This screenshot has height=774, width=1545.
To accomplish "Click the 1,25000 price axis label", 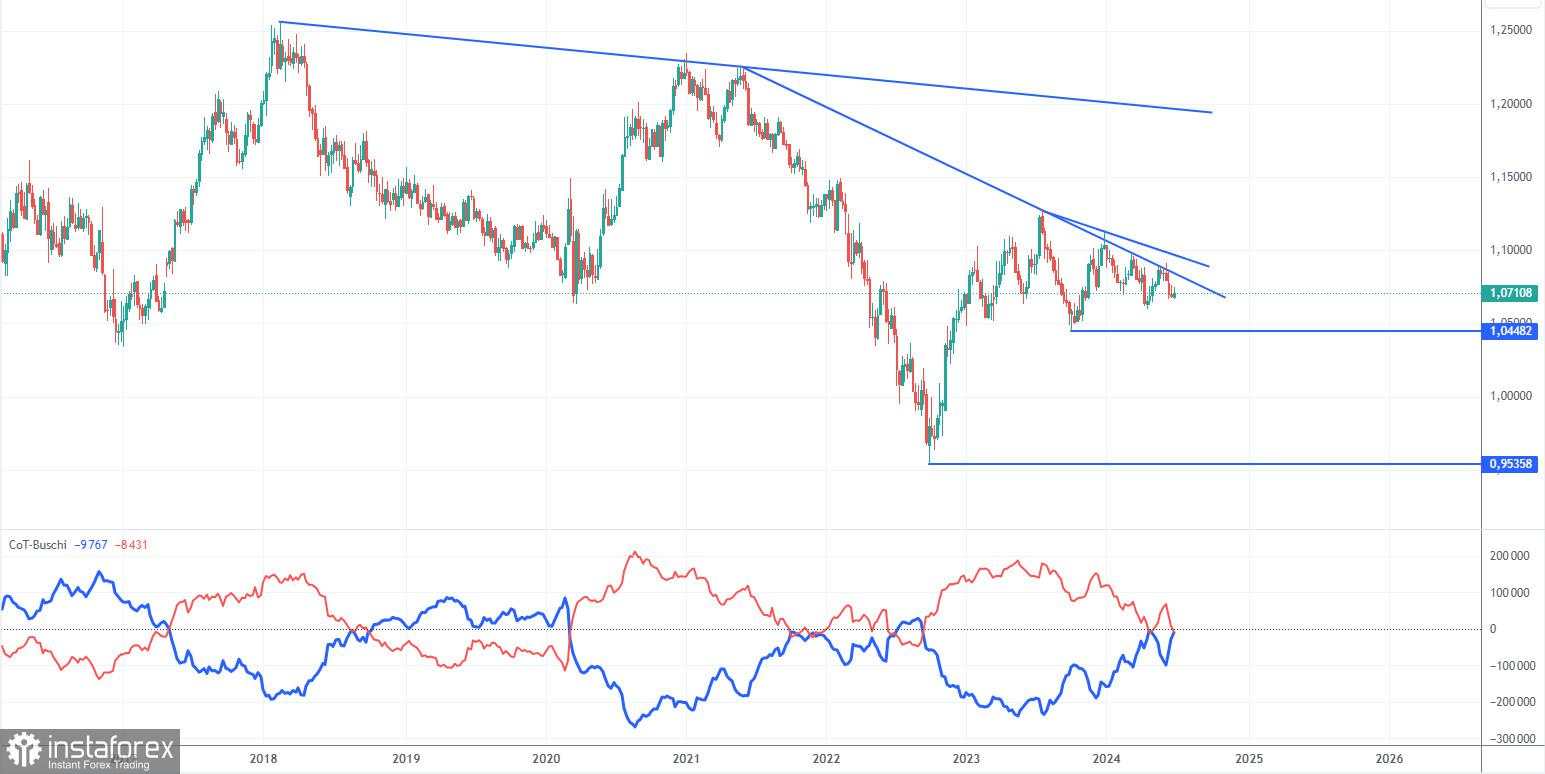I will pos(1510,31).
